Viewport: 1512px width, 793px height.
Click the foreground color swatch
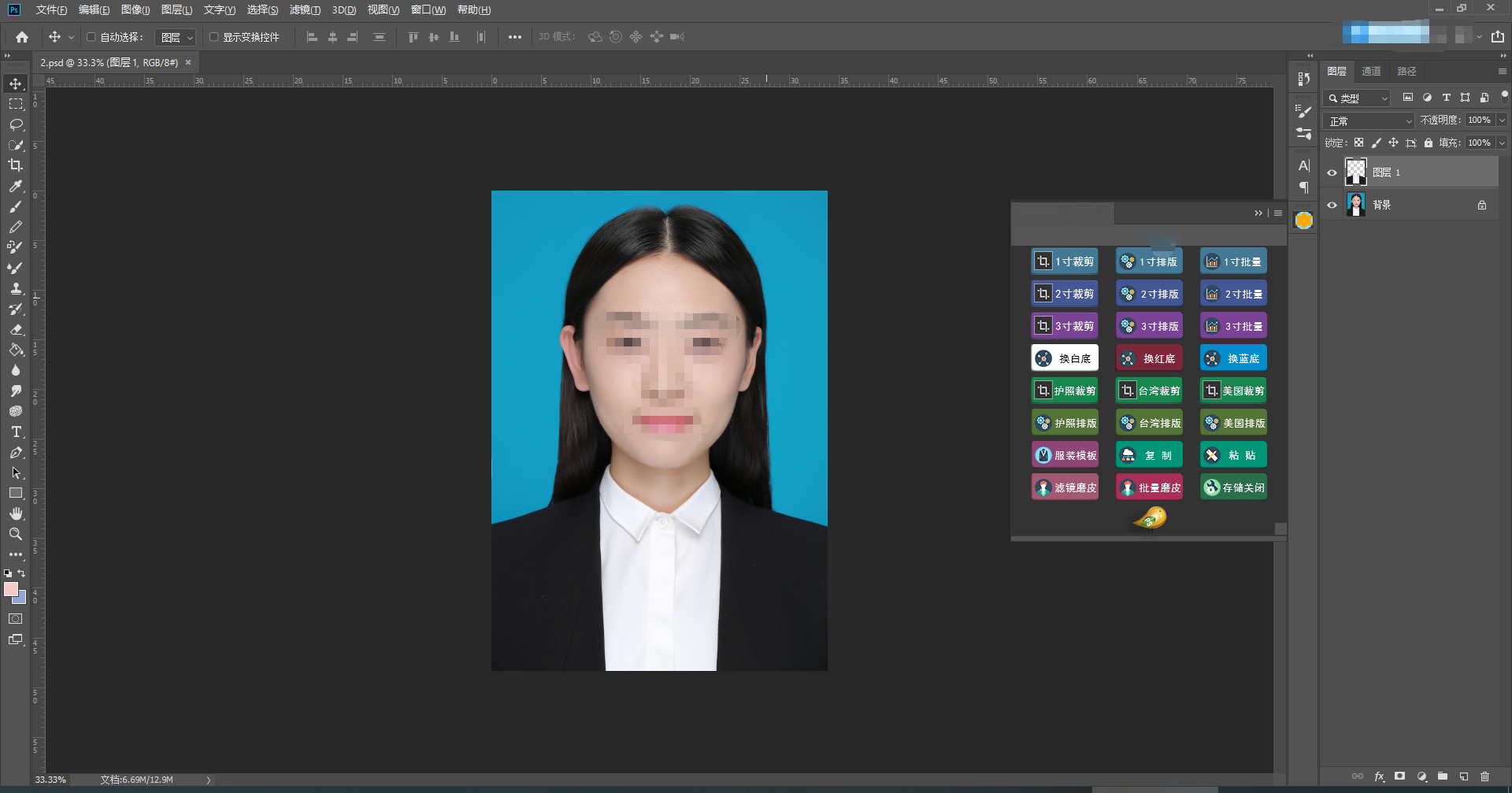click(10, 589)
